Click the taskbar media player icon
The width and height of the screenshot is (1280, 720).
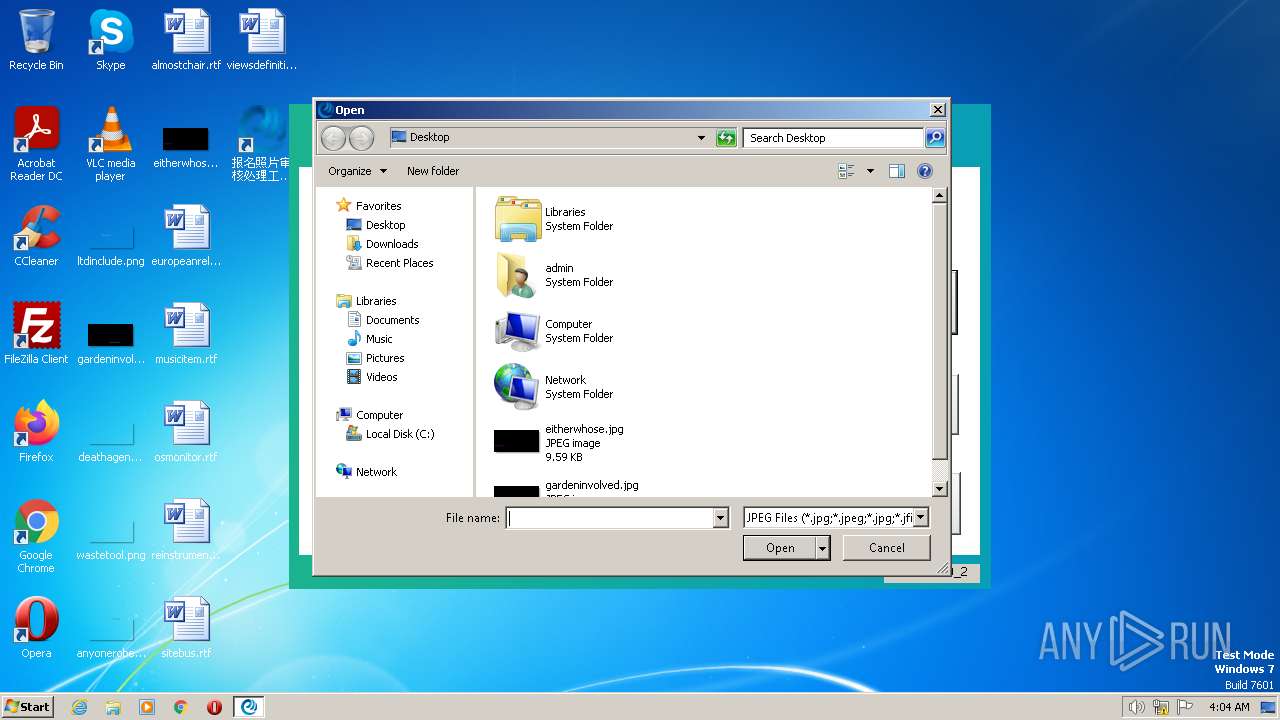tap(147, 707)
